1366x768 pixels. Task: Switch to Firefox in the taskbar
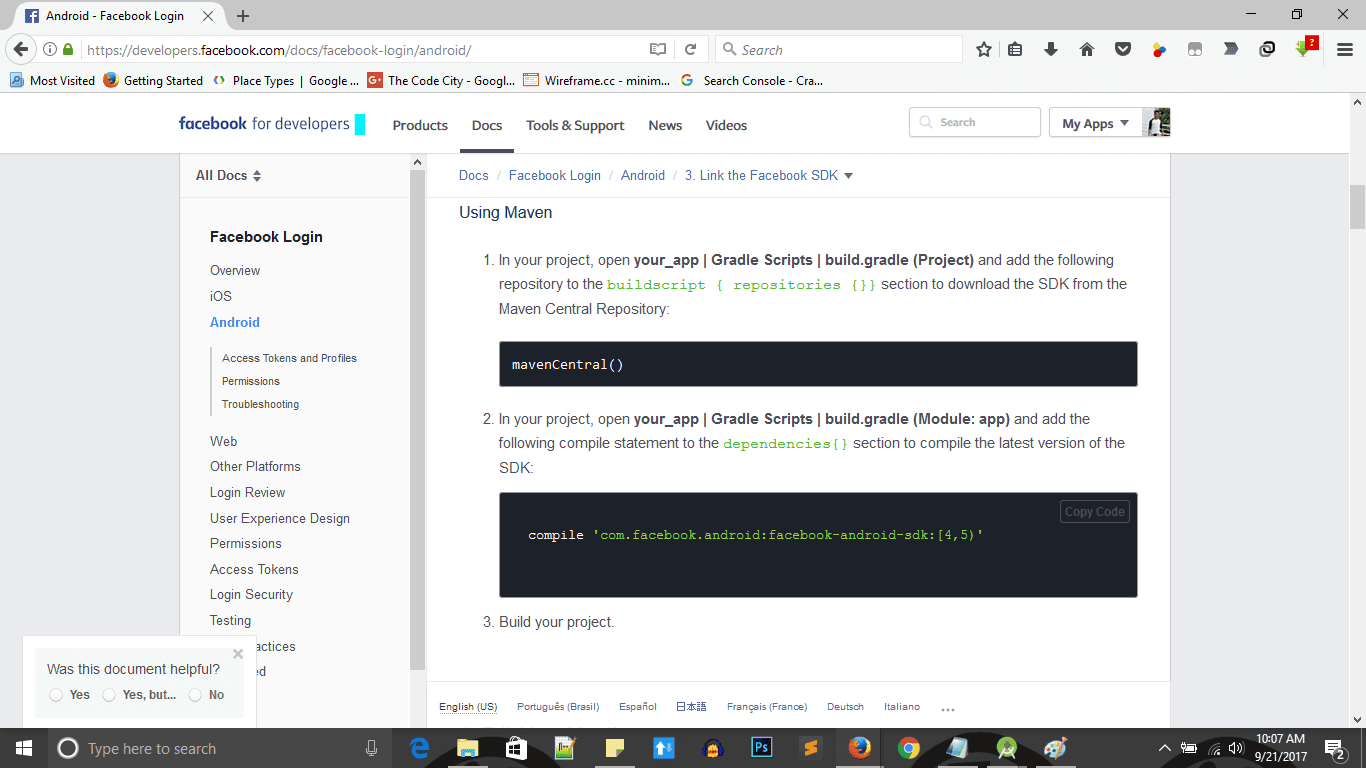click(859, 748)
